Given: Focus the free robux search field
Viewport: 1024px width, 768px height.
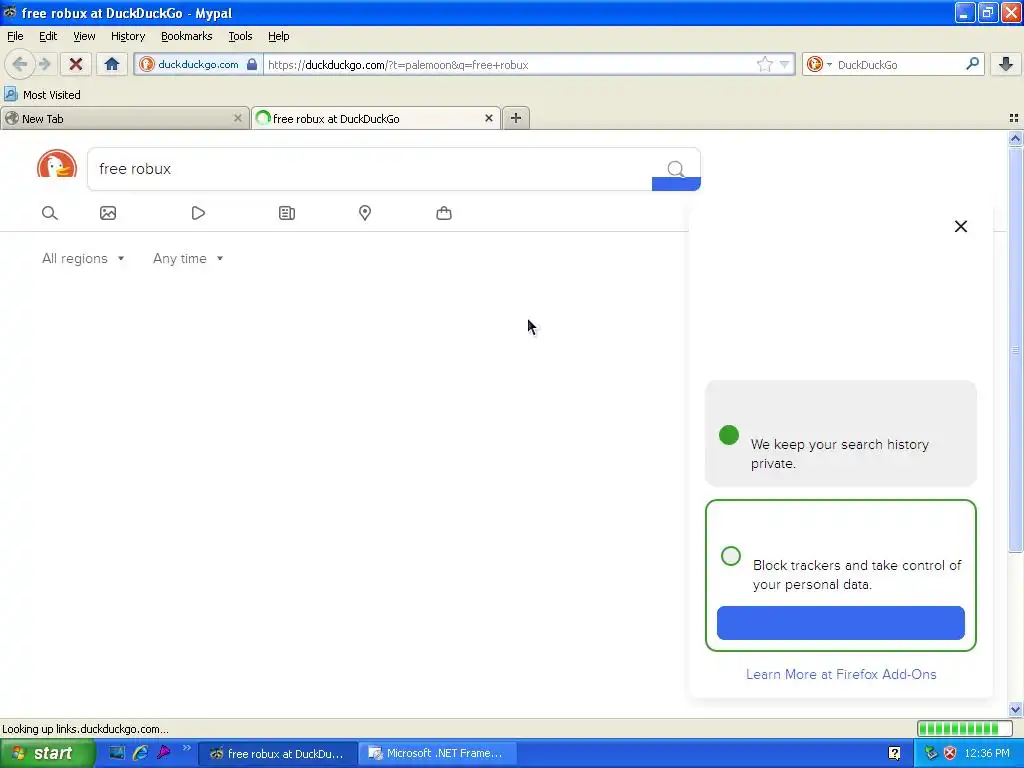Looking at the screenshot, I should (x=369, y=169).
